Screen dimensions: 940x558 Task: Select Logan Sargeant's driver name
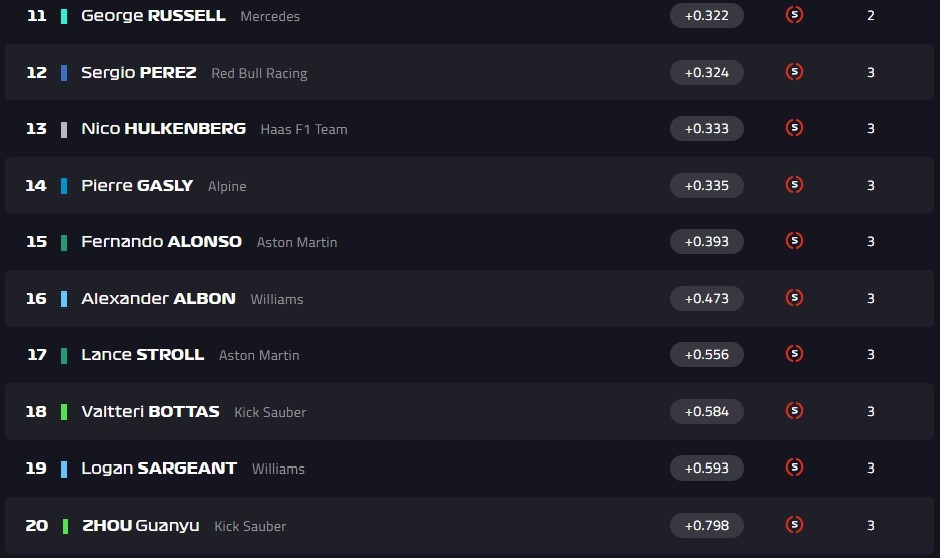(159, 468)
